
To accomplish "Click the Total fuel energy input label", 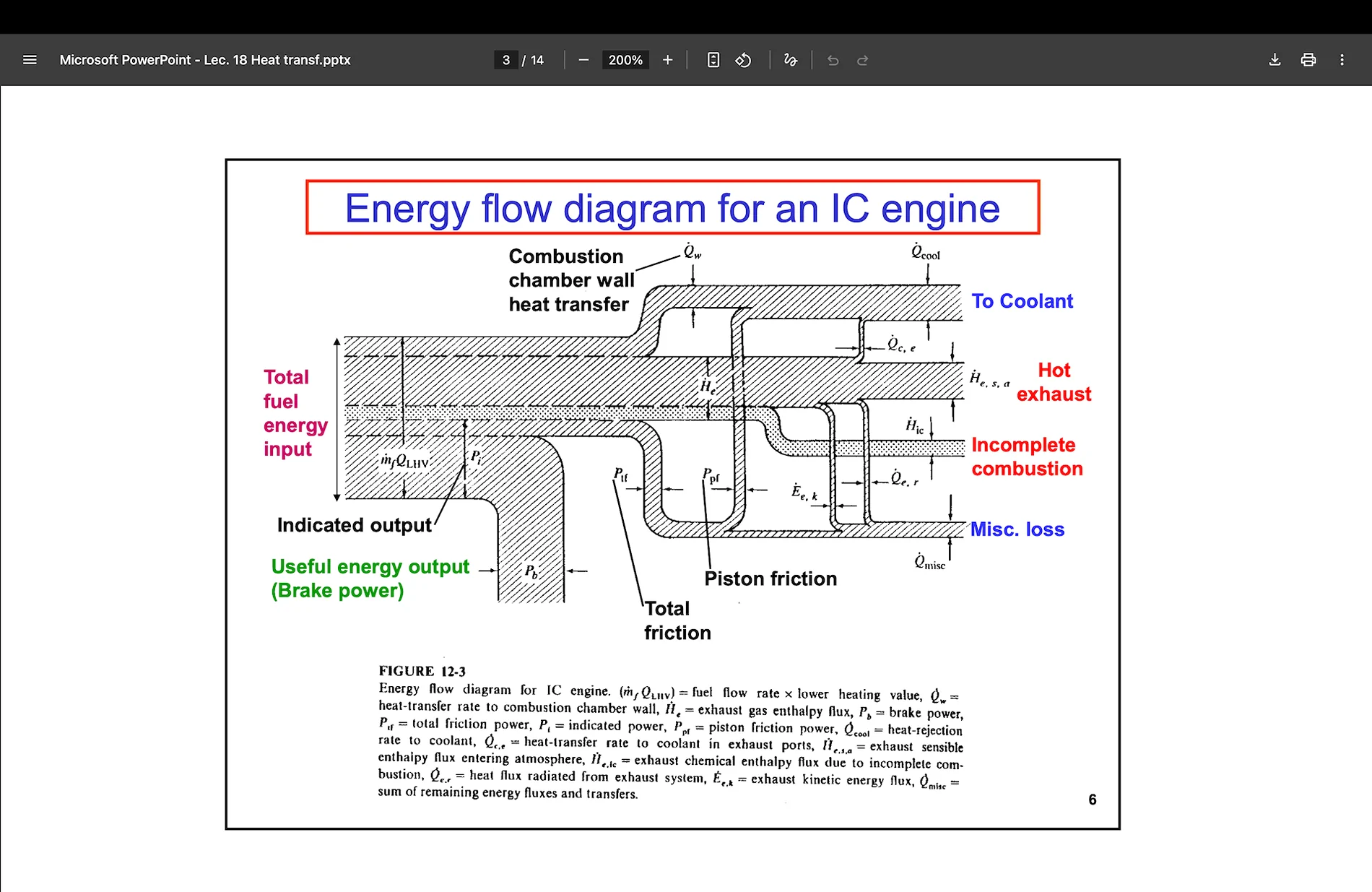I will pos(295,412).
